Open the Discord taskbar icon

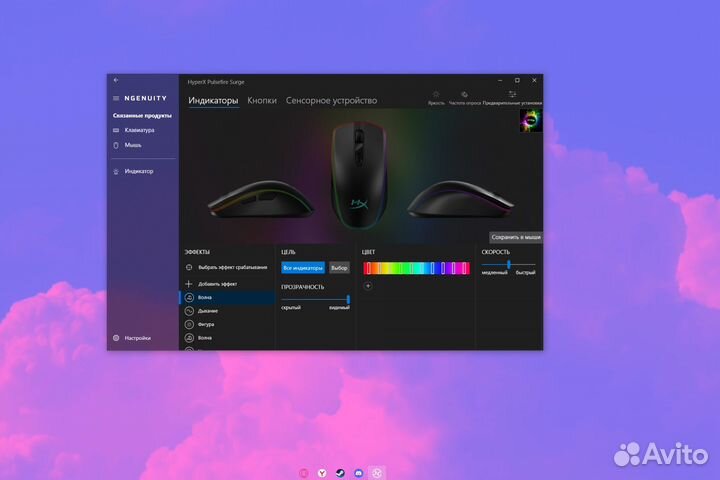pos(359,473)
